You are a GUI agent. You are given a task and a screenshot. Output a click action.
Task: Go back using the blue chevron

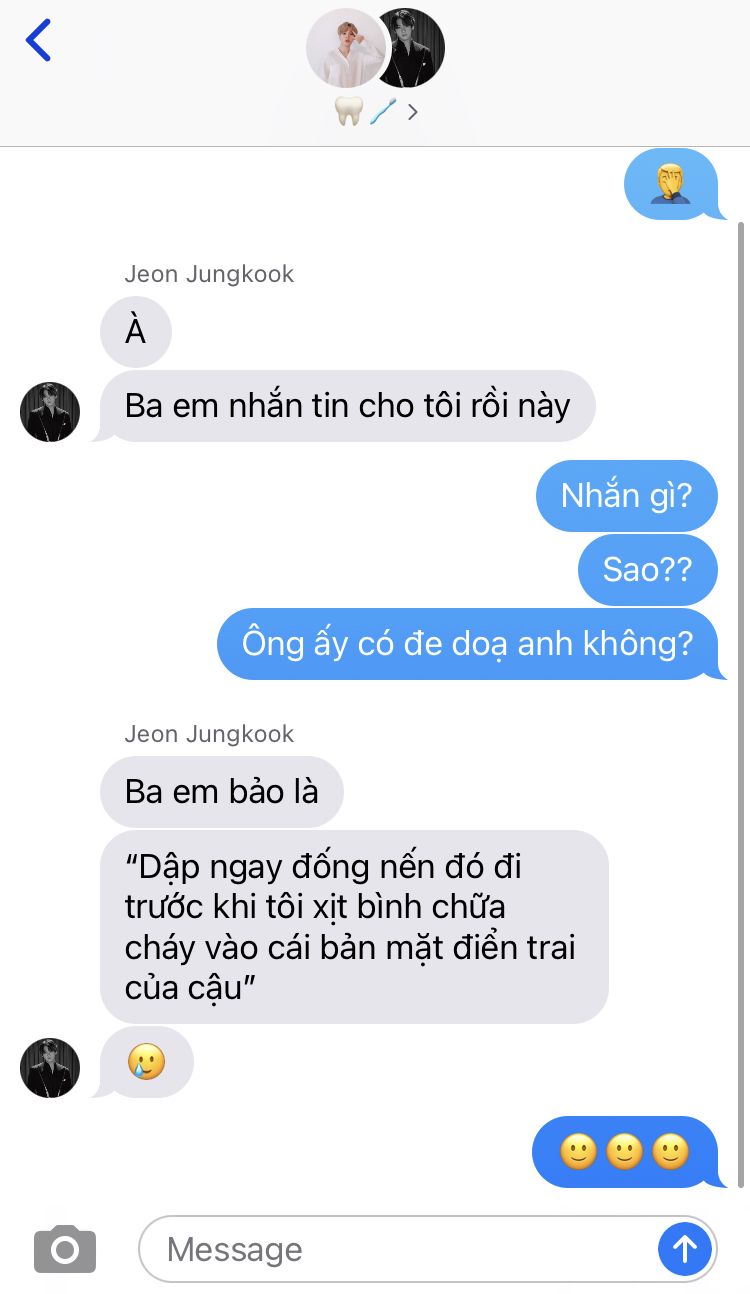[x=38, y=40]
